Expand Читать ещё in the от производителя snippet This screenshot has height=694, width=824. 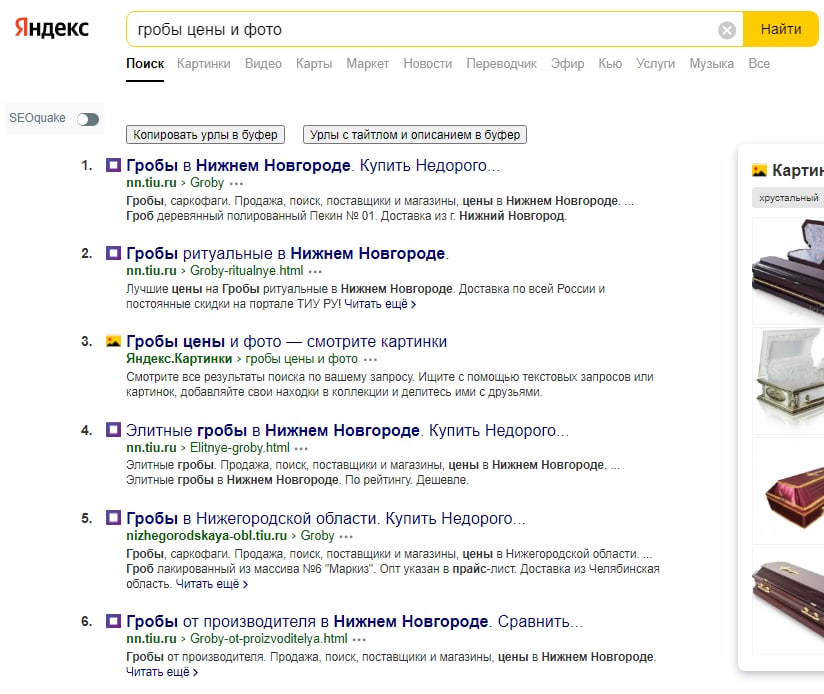(x=162, y=672)
